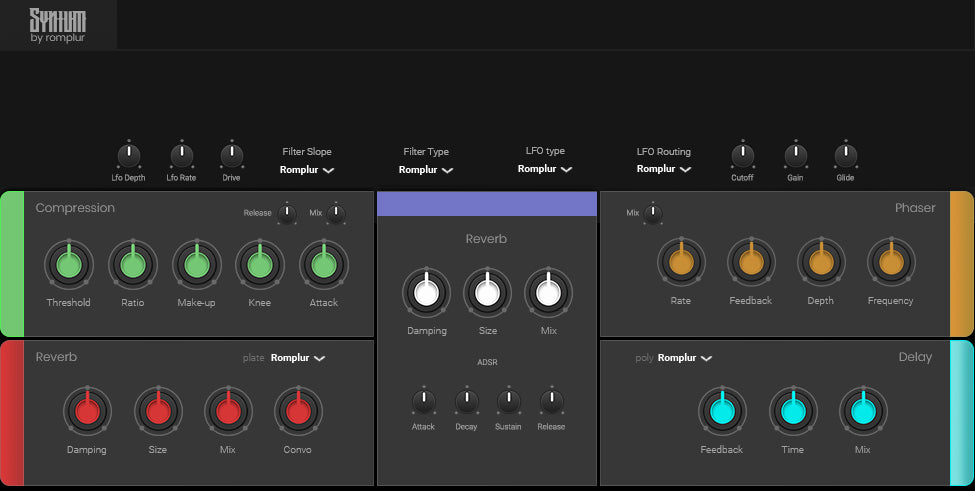Click the red Damping knob
Screen dimensions: 975x491
point(87,411)
